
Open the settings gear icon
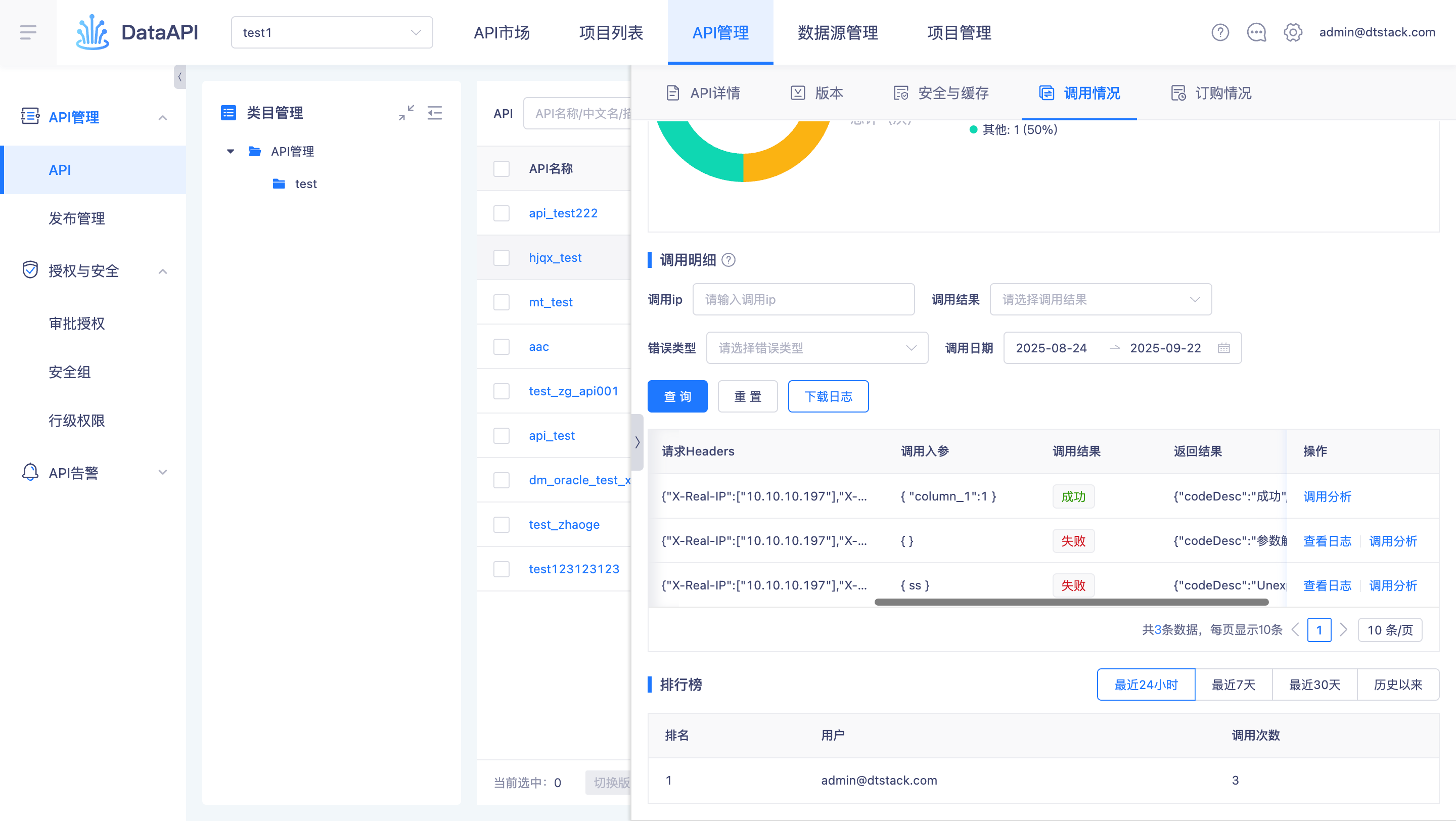(1293, 32)
